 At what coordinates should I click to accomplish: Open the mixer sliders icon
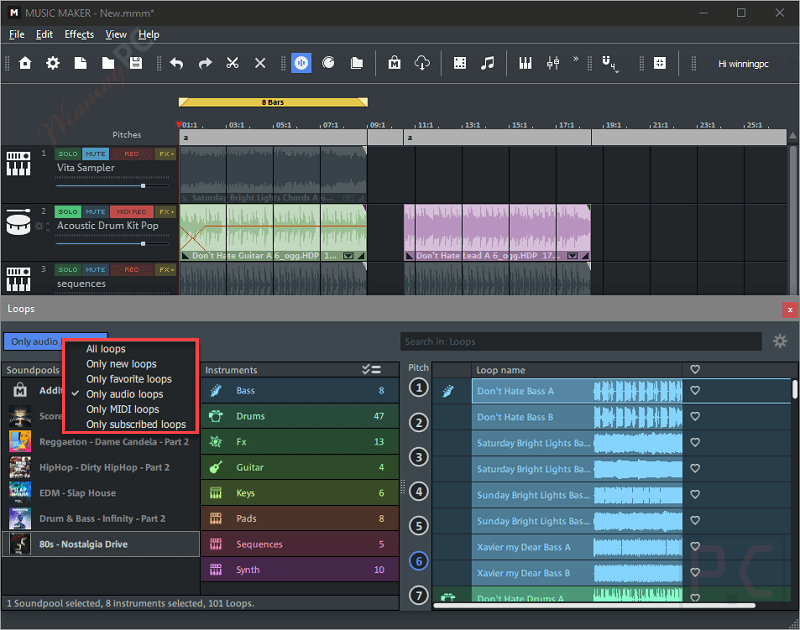pyautogui.click(x=553, y=63)
